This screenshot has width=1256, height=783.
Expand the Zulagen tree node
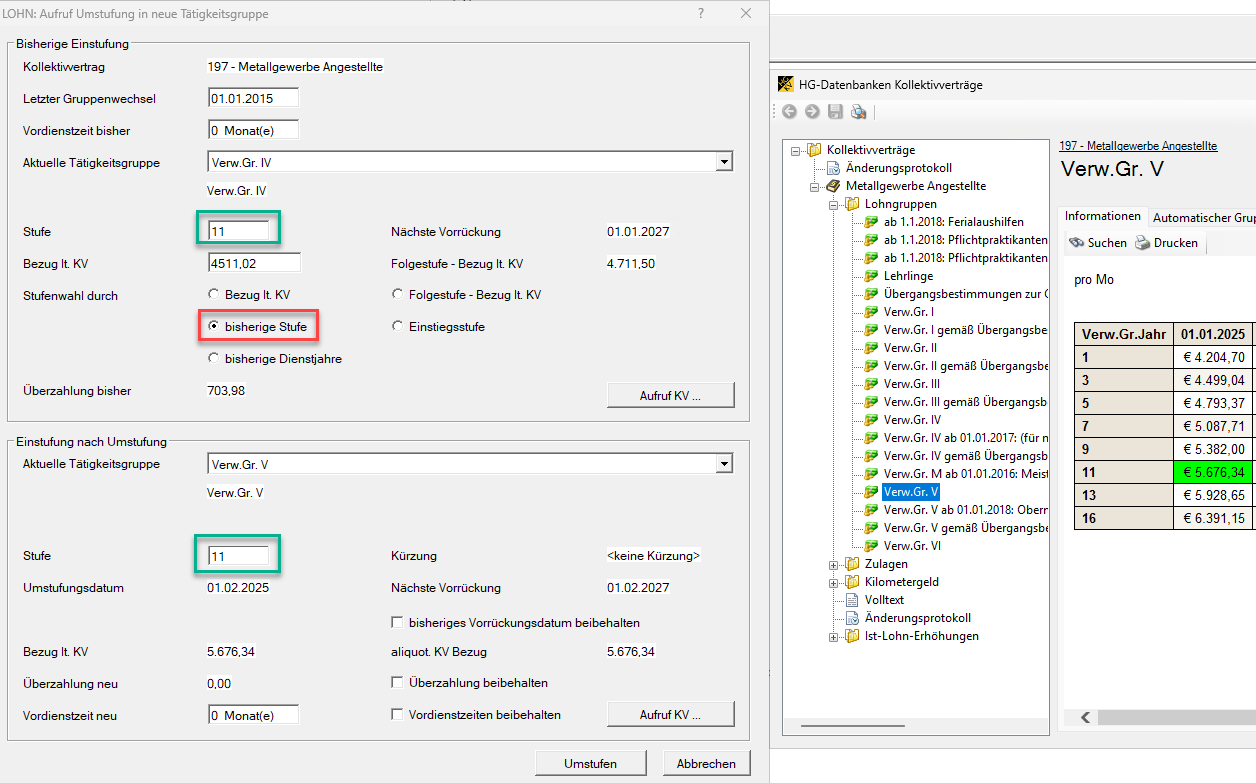834,564
